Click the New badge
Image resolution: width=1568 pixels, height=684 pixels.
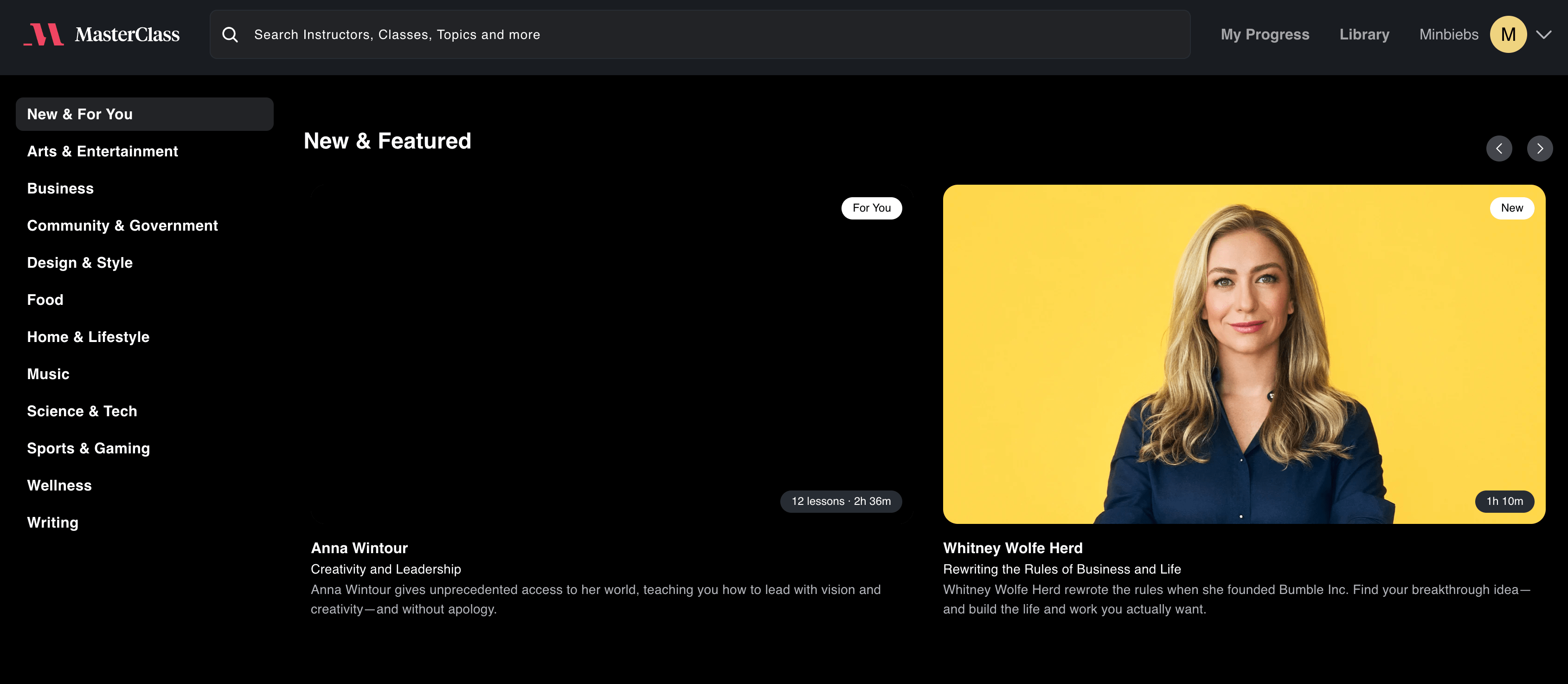click(x=1511, y=208)
